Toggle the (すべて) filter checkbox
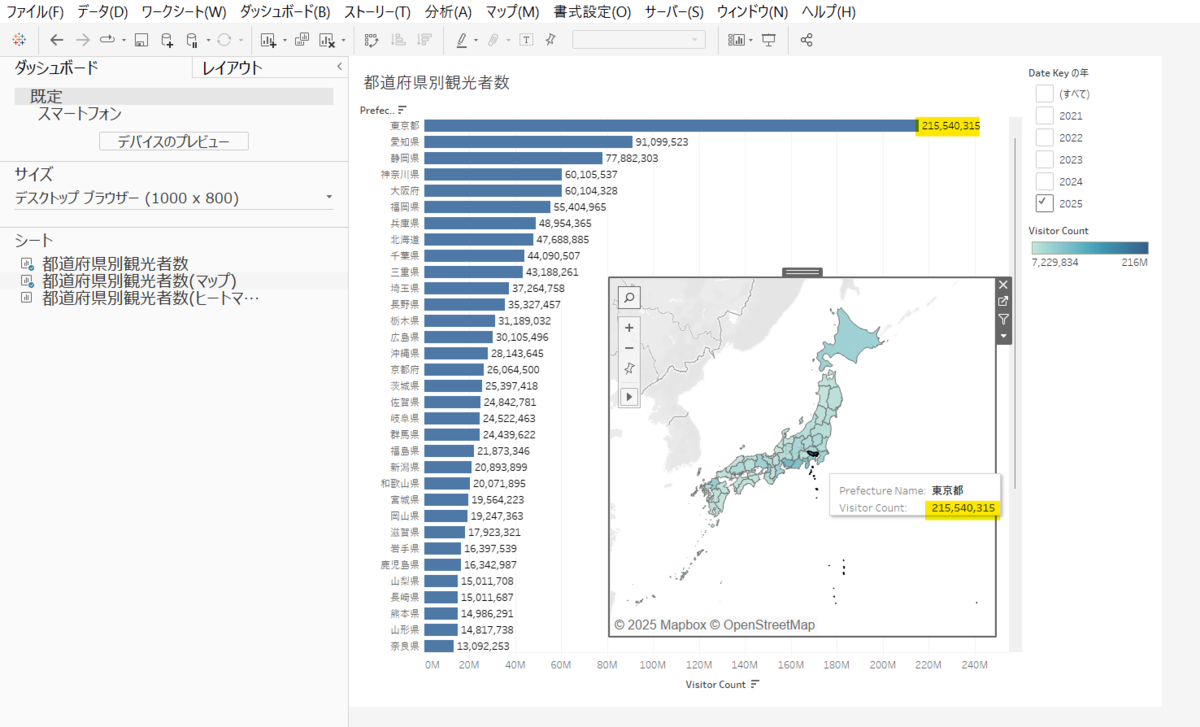1200x727 pixels. [1044, 93]
